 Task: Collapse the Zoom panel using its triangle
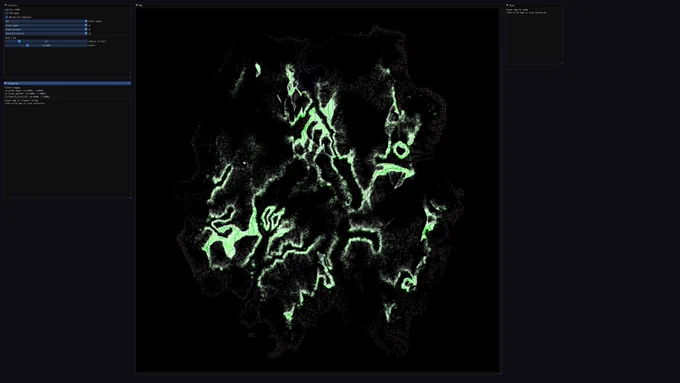click(x=507, y=5)
